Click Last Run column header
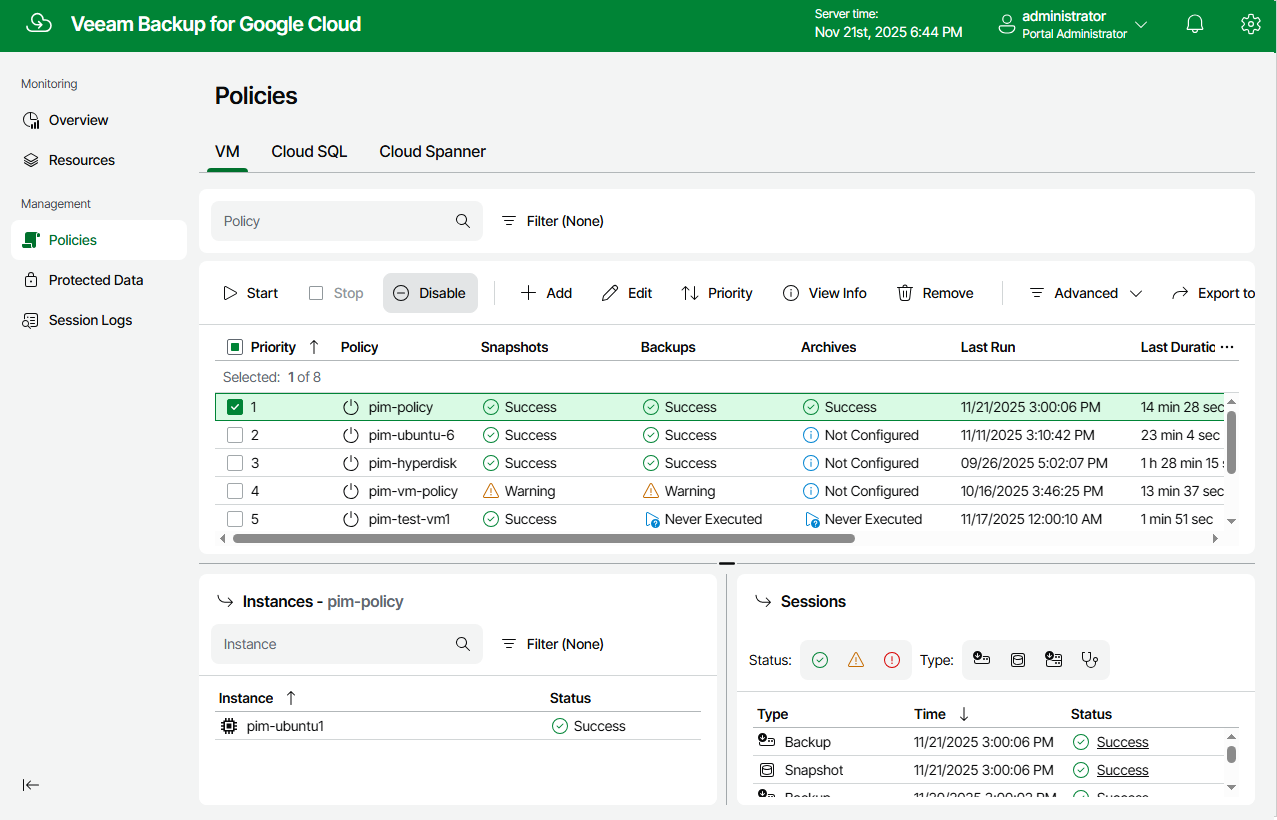The image size is (1277, 820). (x=988, y=347)
